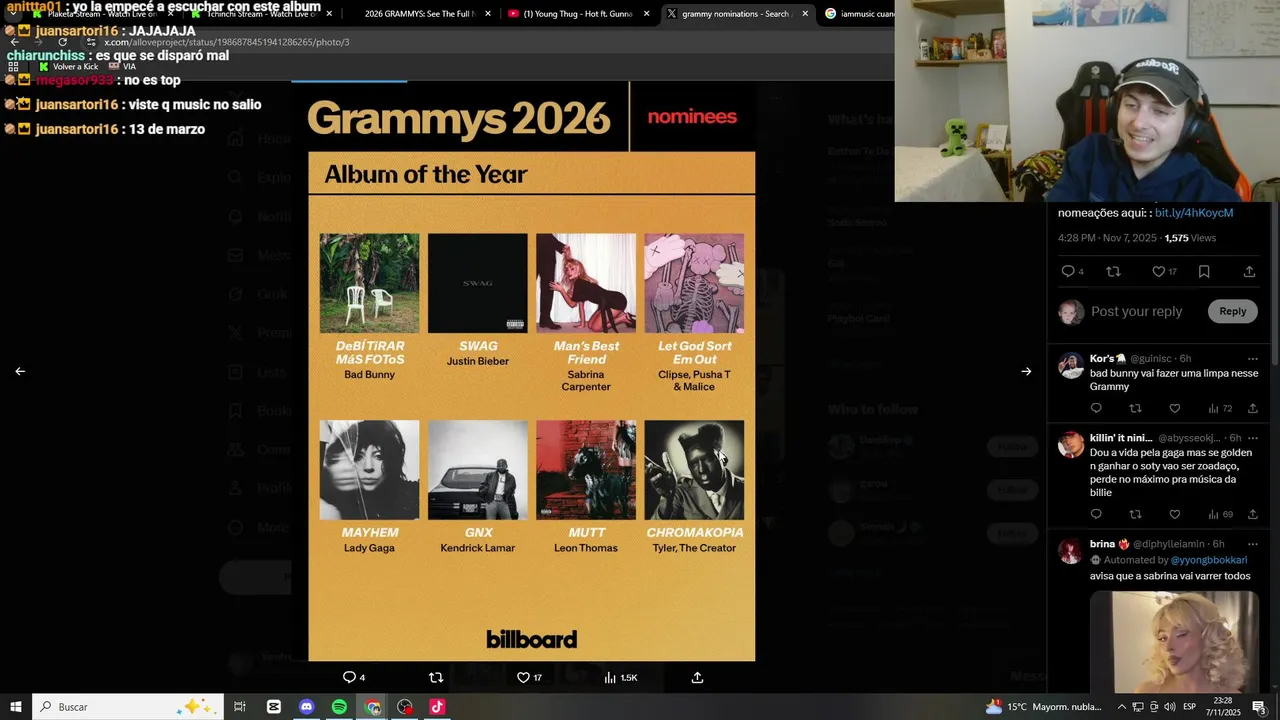Image resolution: width=1280 pixels, height=720 pixels.
Task: Switch the ESP input language indicator
Action: [x=1190, y=707]
